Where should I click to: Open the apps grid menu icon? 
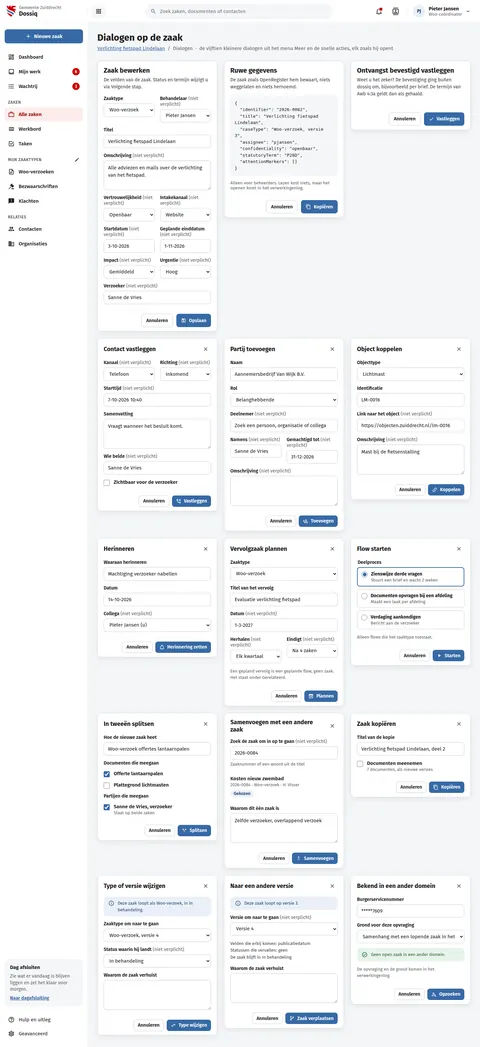[99, 11]
